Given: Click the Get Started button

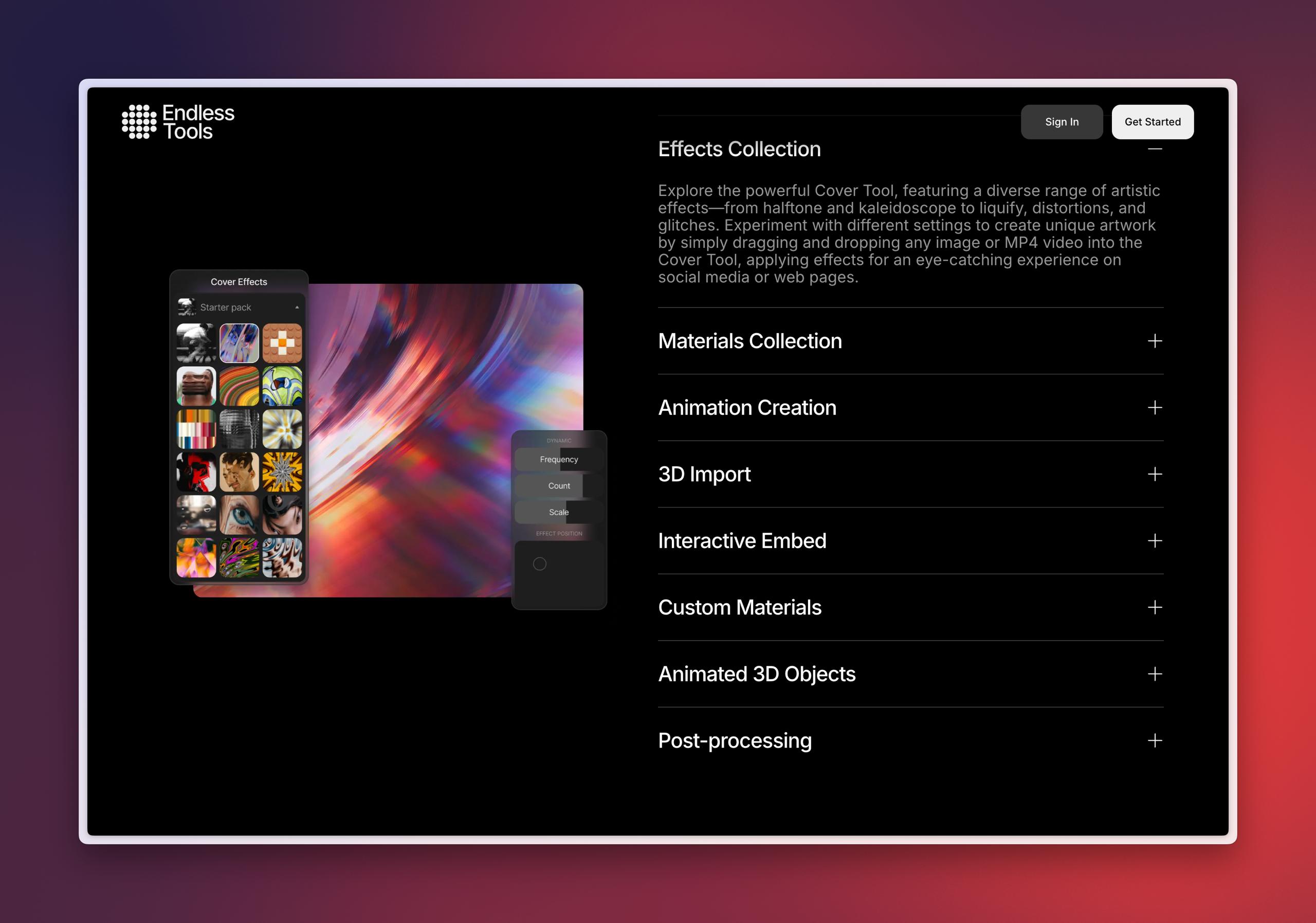Looking at the screenshot, I should 1153,121.
